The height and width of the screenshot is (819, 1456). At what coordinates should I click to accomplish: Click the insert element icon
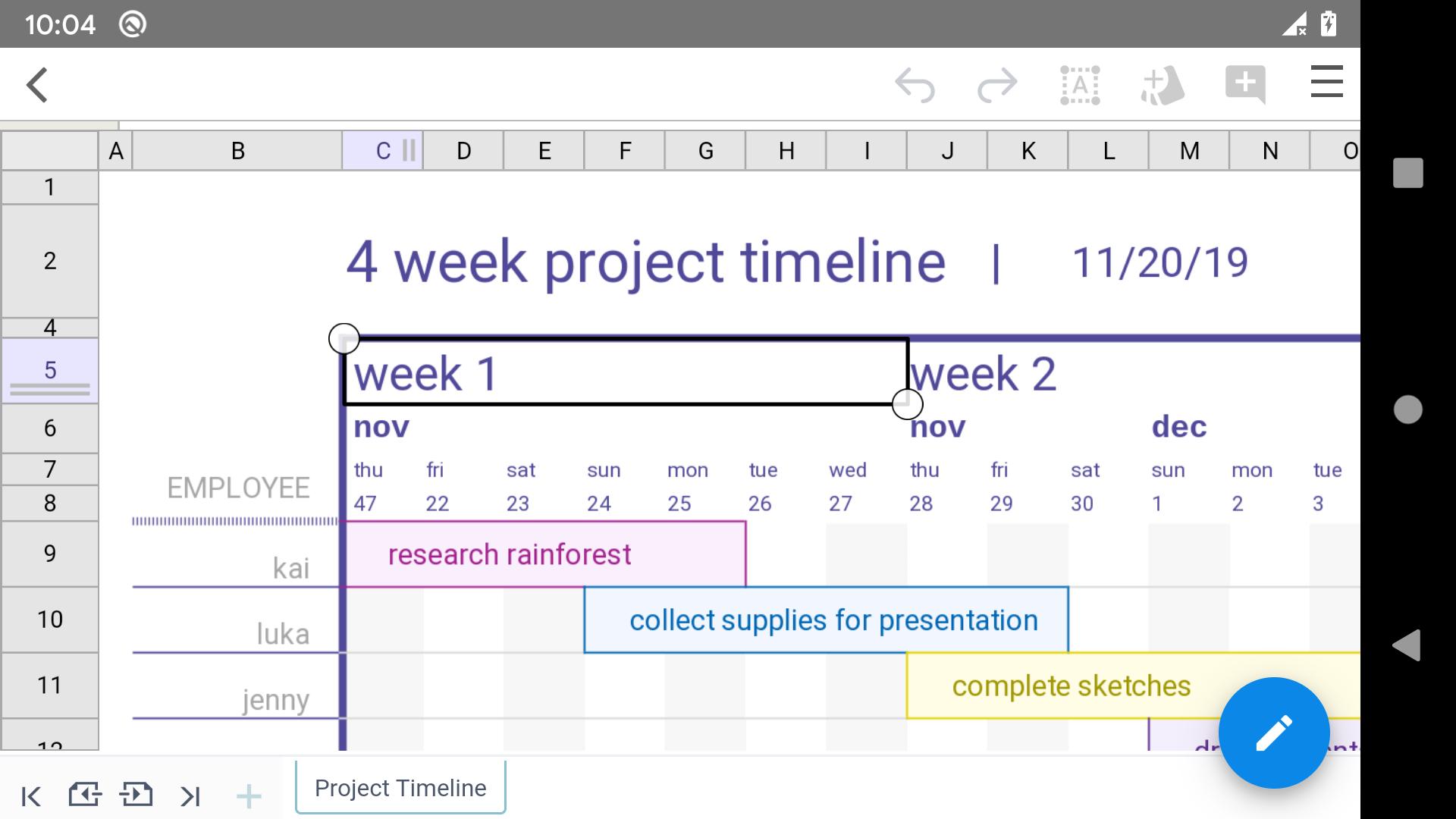pyautogui.click(x=1163, y=84)
